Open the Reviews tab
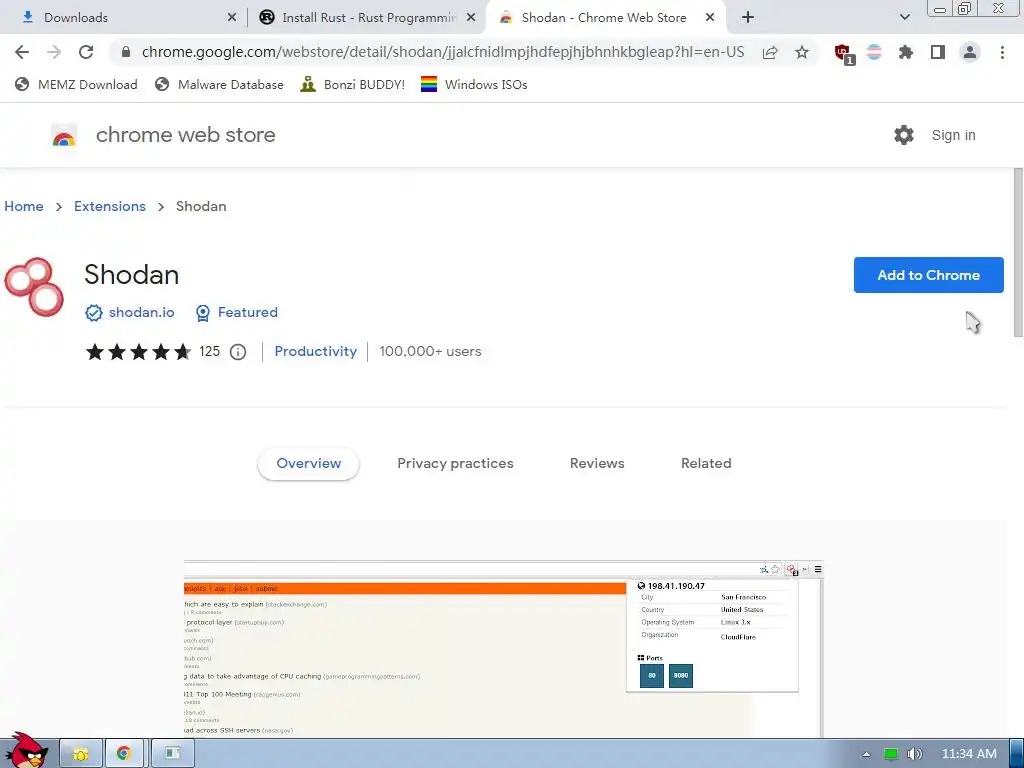1024x768 pixels. (x=597, y=464)
